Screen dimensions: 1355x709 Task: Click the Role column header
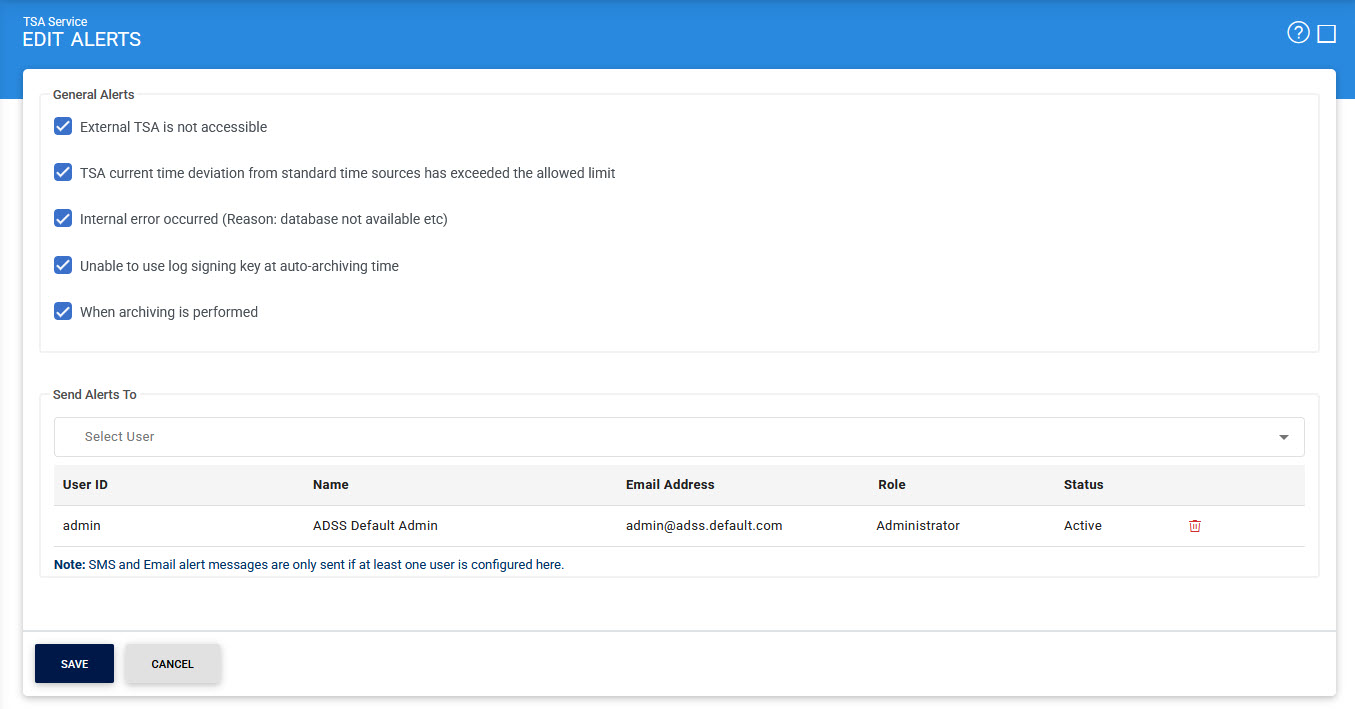(x=891, y=485)
